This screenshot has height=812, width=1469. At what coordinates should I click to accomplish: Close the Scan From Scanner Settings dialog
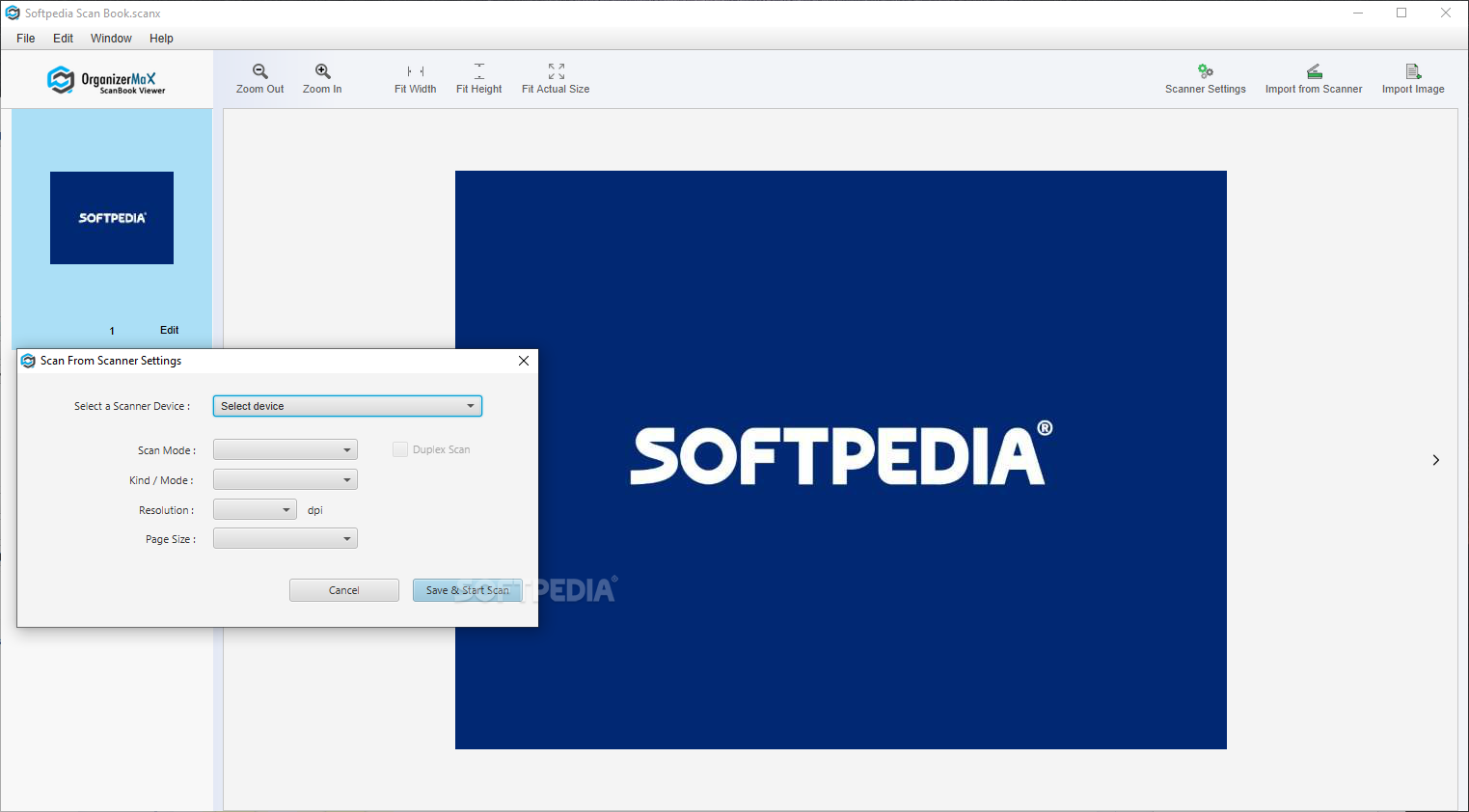pyautogui.click(x=524, y=361)
